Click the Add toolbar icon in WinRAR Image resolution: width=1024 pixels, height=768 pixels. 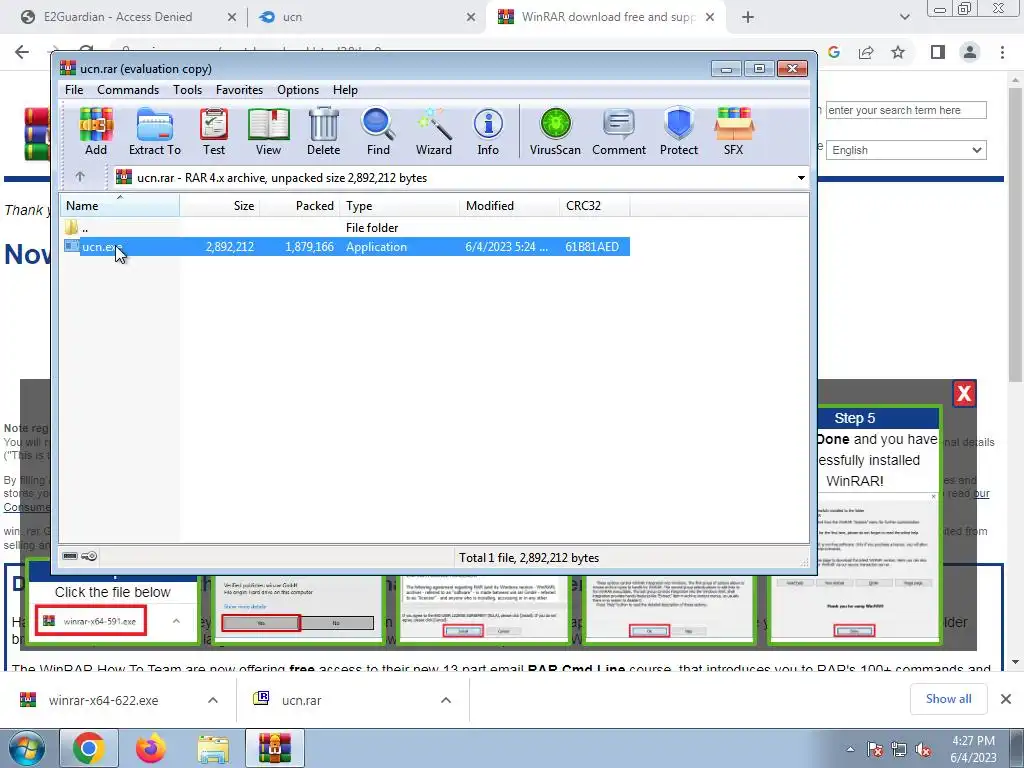click(96, 132)
